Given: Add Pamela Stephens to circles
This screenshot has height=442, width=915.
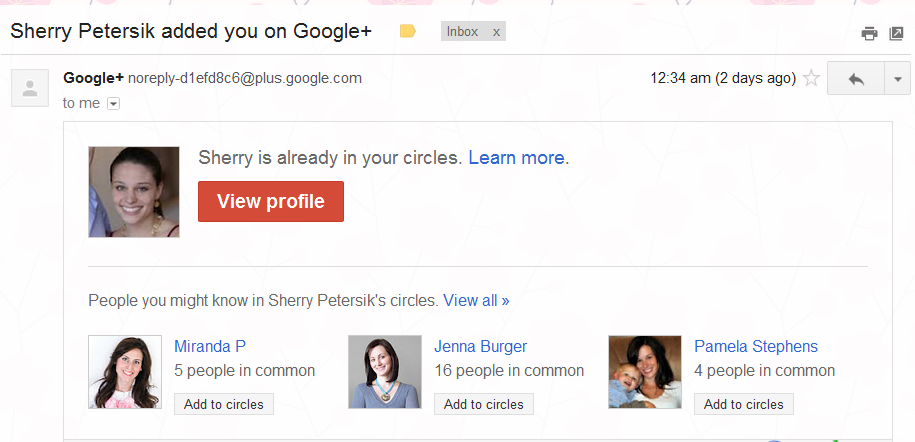Looking at the screenshot, I should click(744, 404).
